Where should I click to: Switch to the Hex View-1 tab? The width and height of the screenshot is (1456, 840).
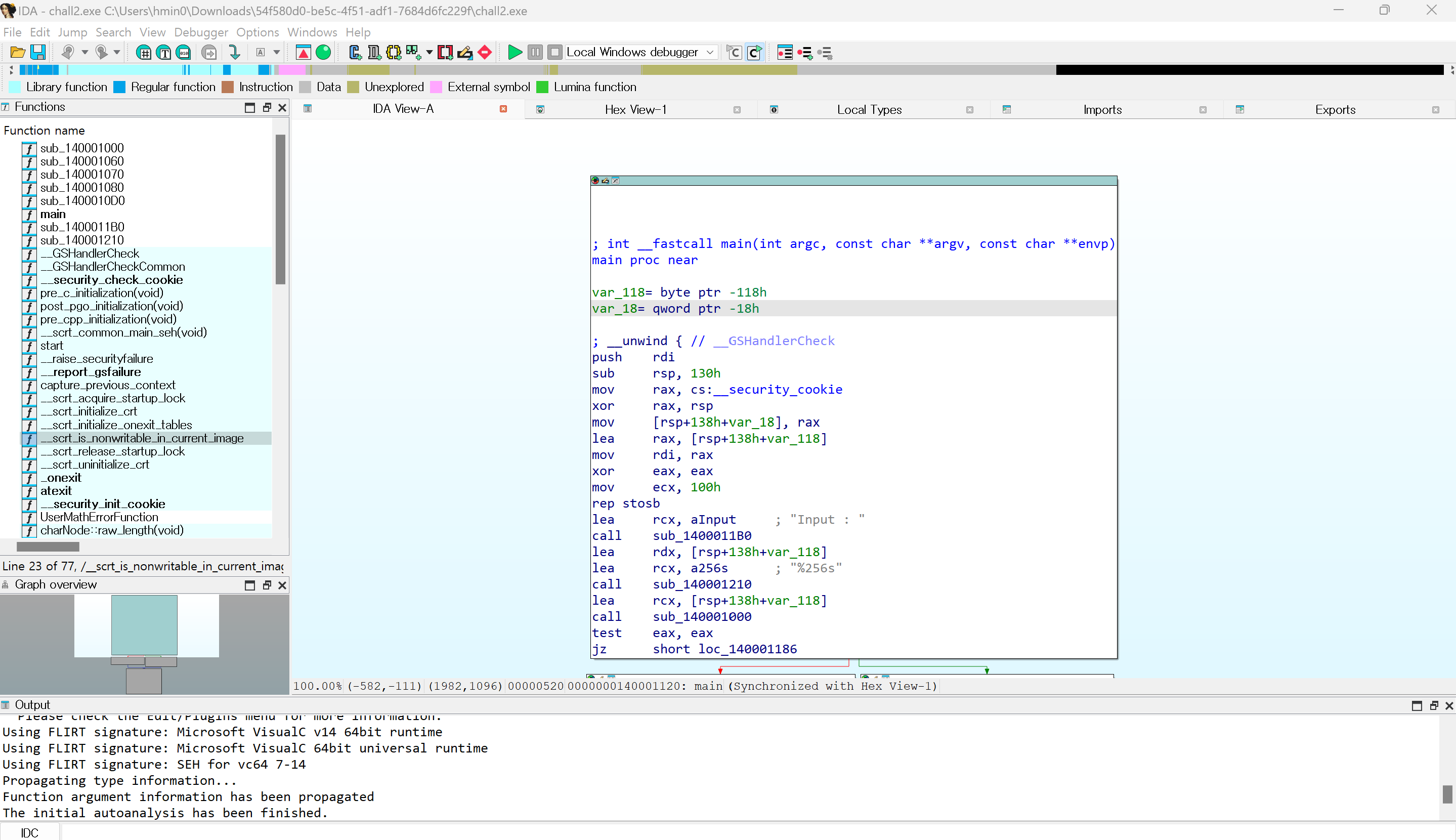tap(635, 109)
